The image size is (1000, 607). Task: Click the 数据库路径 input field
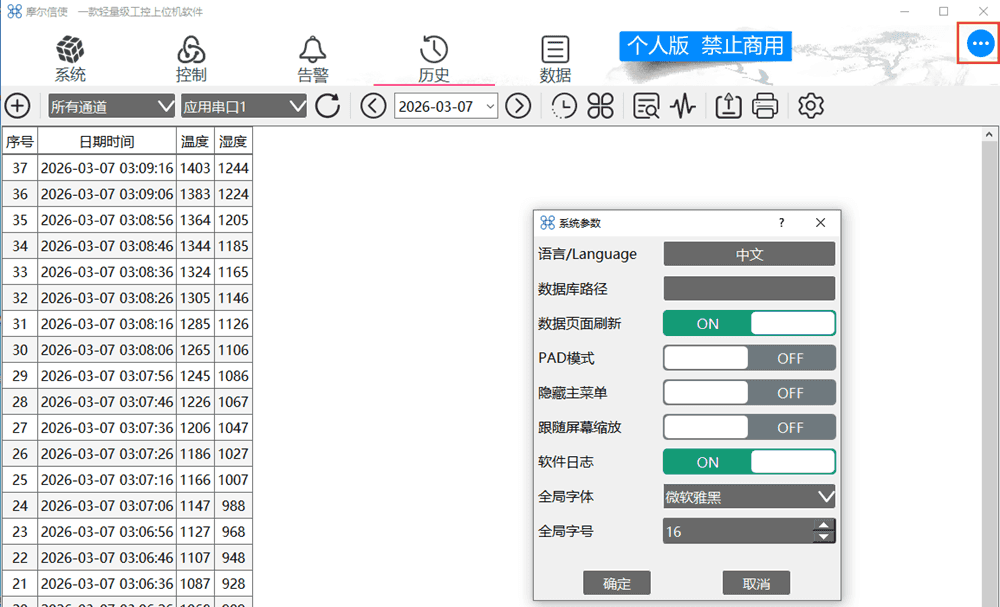click(x=749, y=289)
